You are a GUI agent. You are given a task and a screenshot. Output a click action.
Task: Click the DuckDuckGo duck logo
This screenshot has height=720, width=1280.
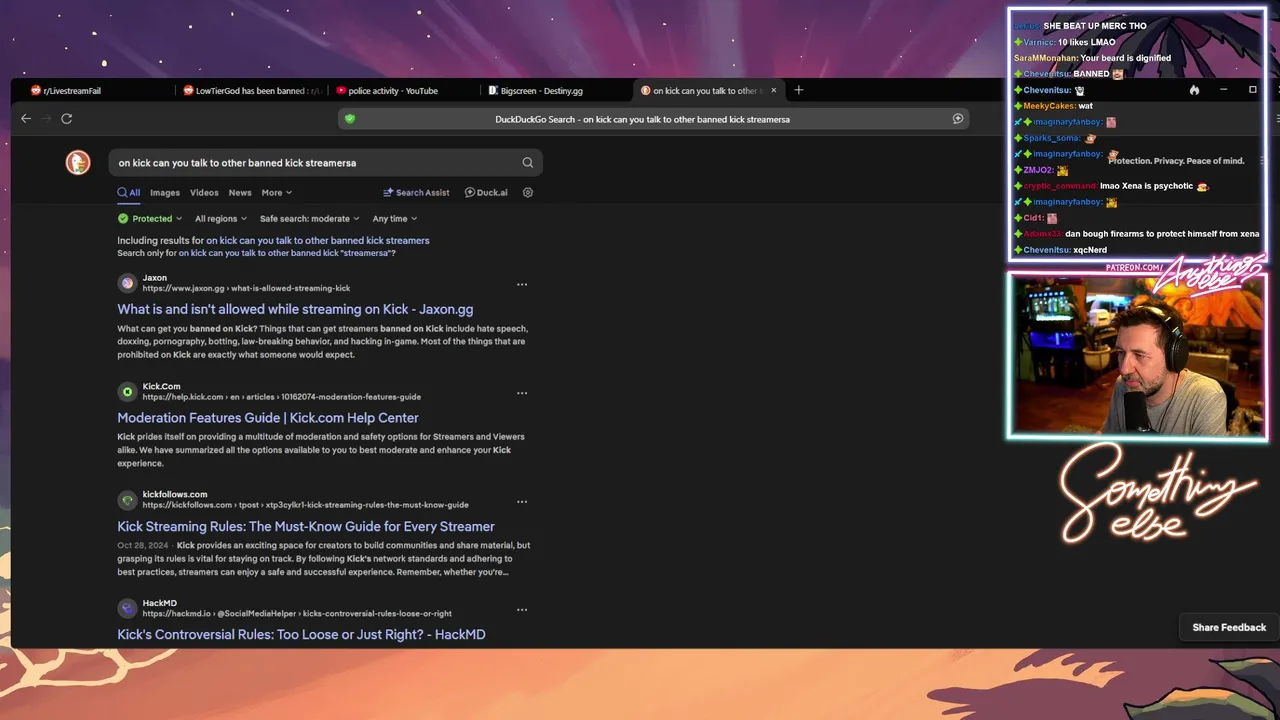coord(78,162)
